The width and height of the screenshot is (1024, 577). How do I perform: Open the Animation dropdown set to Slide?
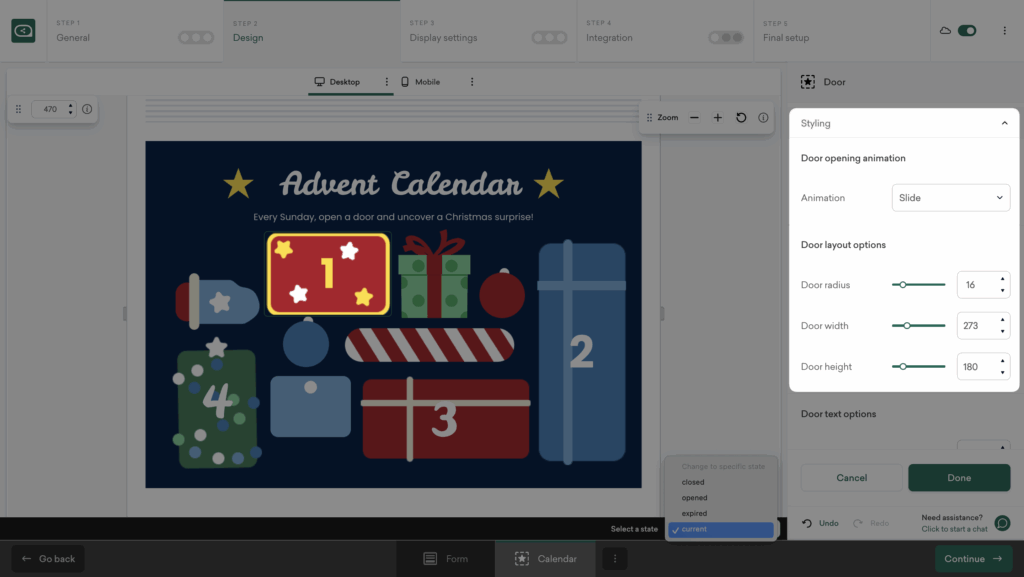(950, 198)
